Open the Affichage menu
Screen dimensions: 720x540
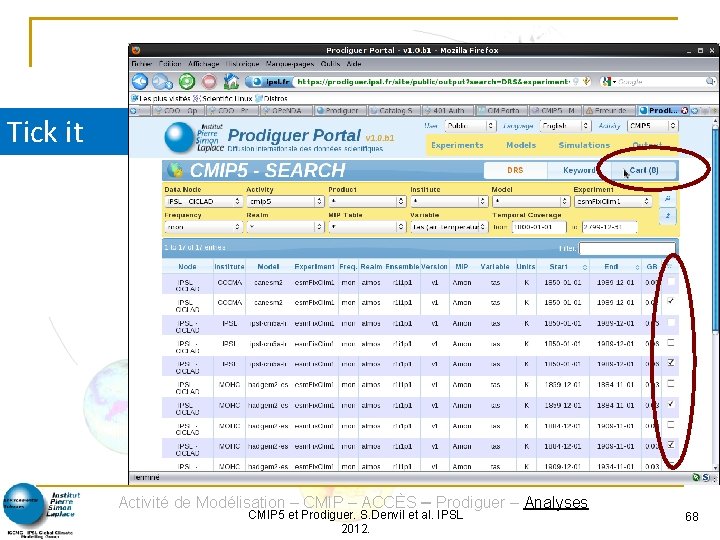203,64
